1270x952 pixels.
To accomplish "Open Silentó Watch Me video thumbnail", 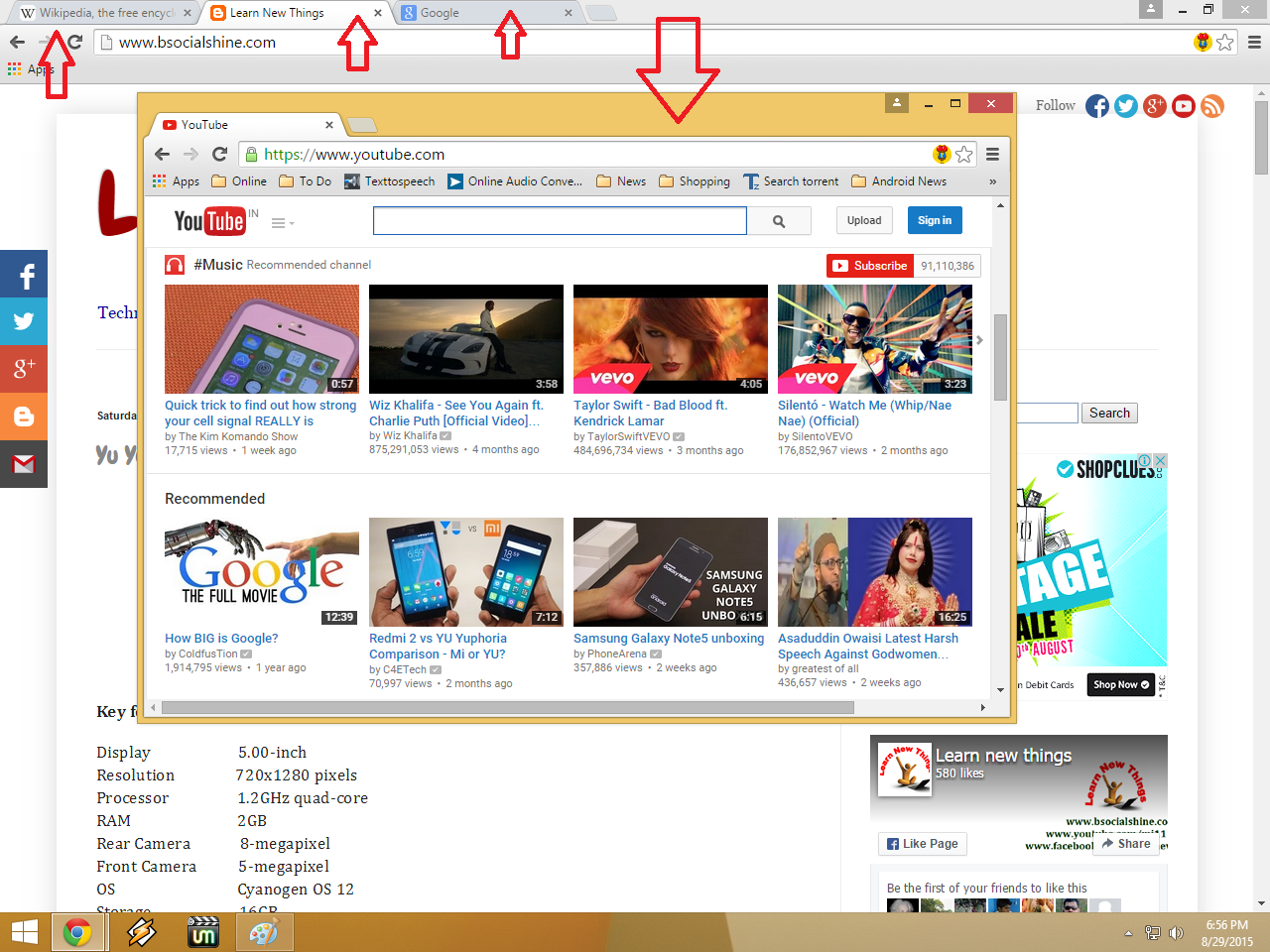I will pos(875,339).
